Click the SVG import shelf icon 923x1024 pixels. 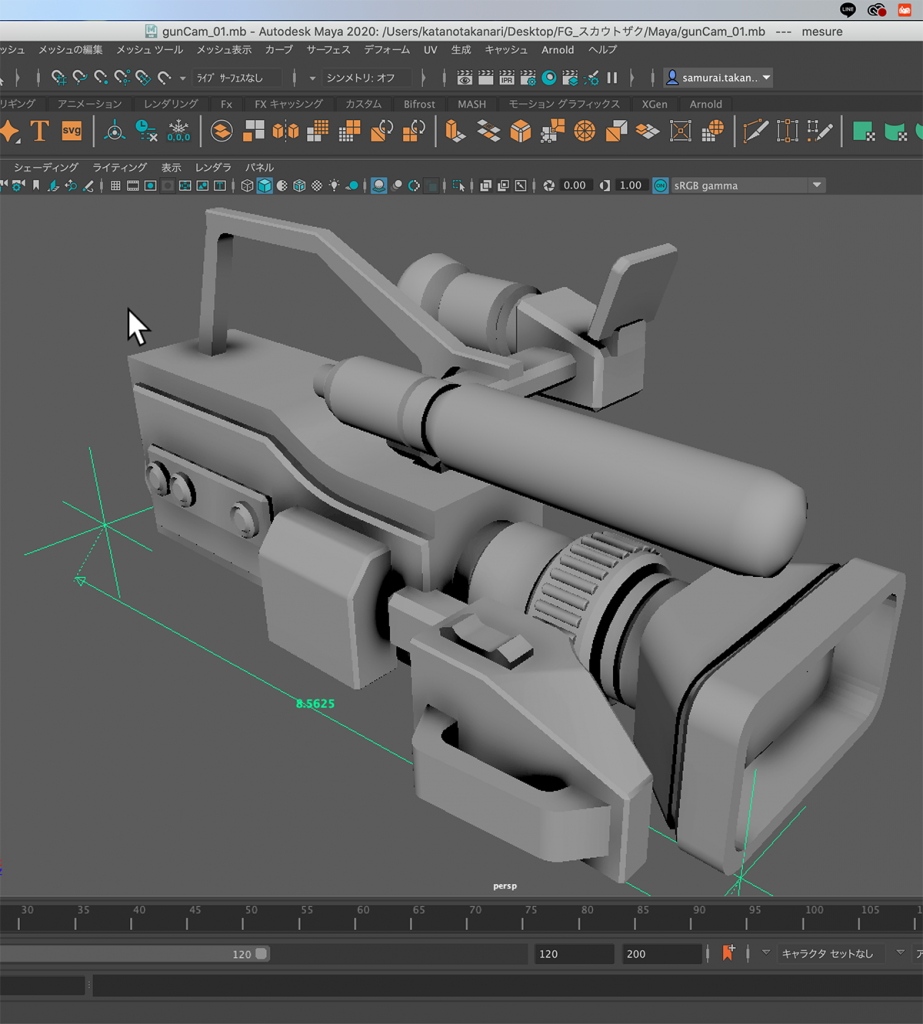coord(71,131)
